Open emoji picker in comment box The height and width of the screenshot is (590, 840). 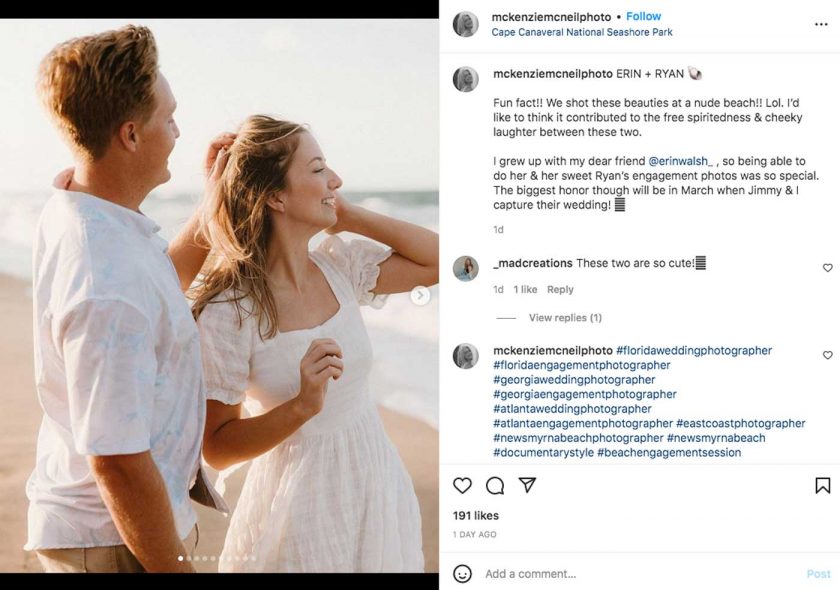pyautogui.click(x=462, y=574)
